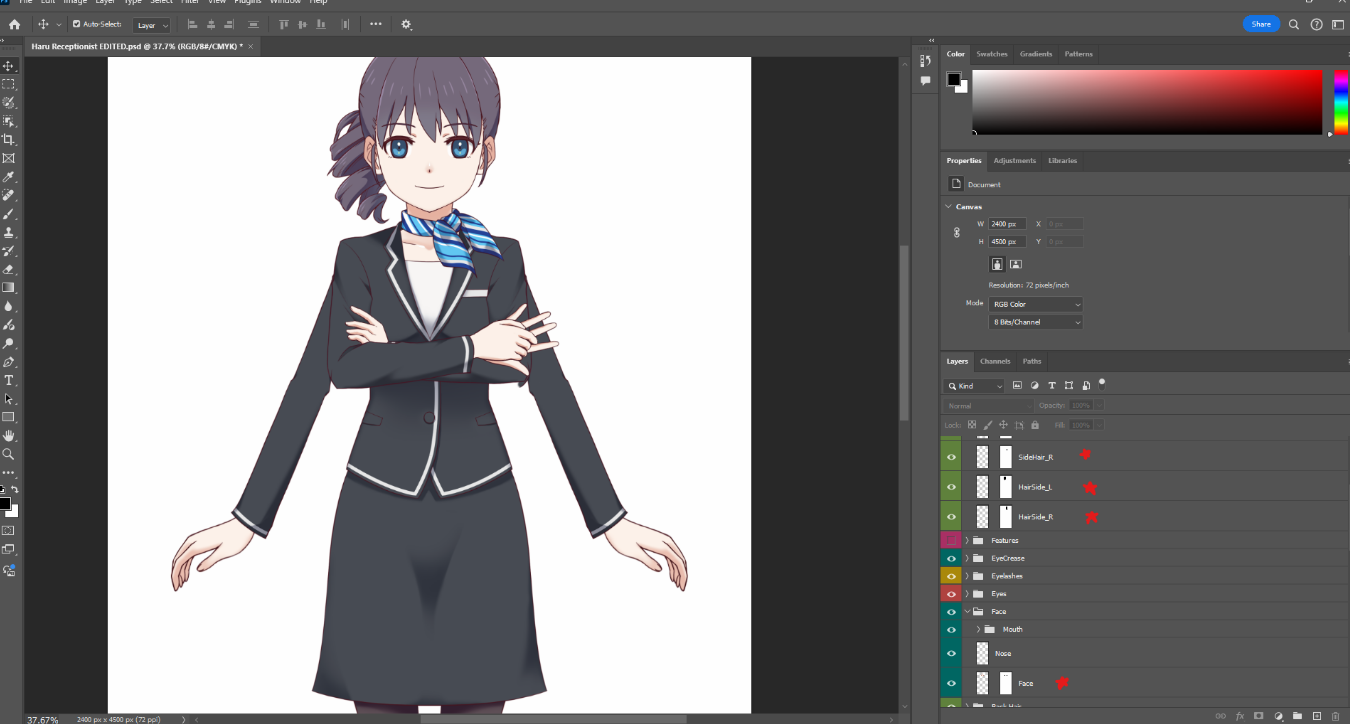Switch to the Adjustments tab
Screen dimensions: 1350x724
click(1014, 160)
